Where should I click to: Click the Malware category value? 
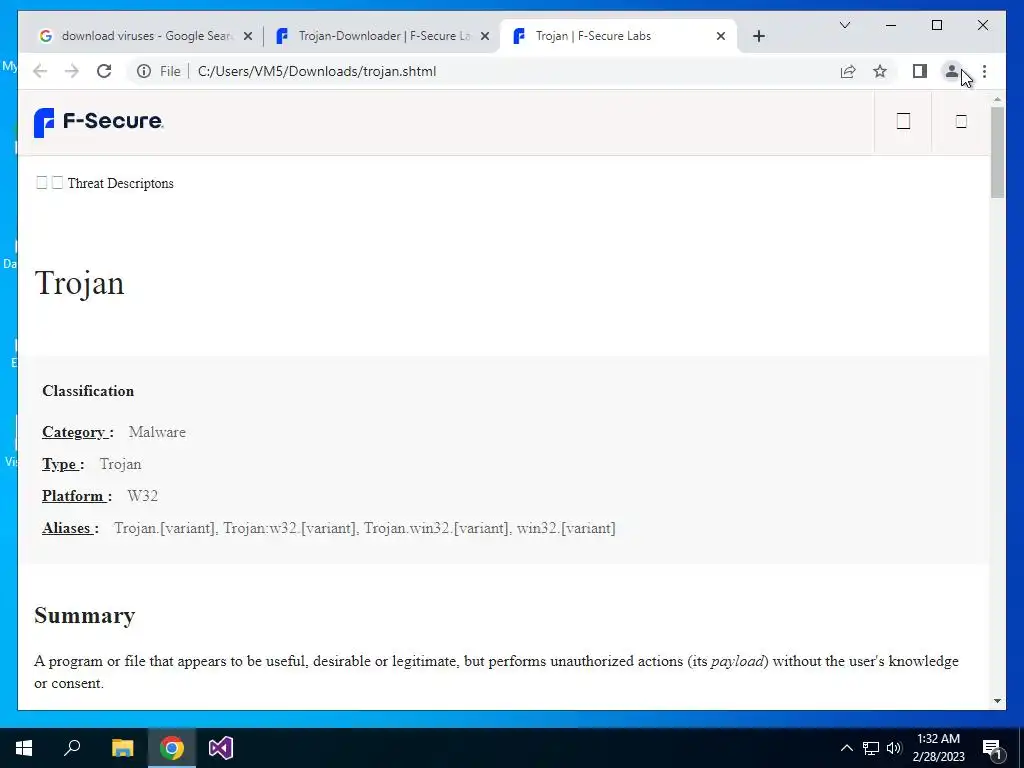coord(157,432)
